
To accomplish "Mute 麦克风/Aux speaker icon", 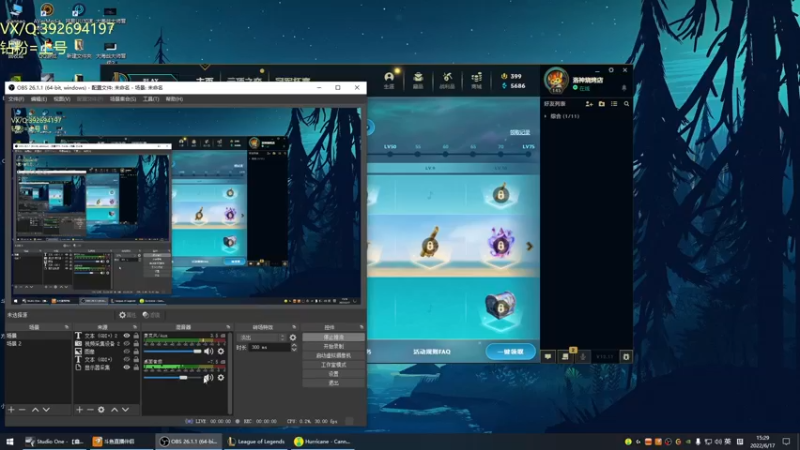I will pyautogui.click(x=208, y=351).
